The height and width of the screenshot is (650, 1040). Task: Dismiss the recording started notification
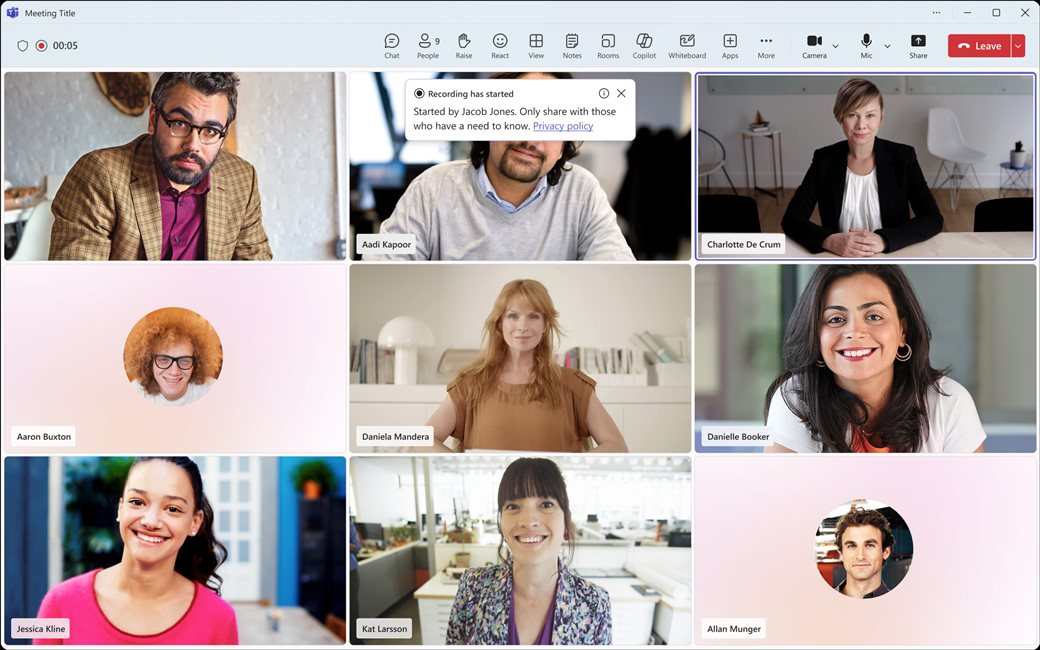pyautogui.click(x=621, y=93)
